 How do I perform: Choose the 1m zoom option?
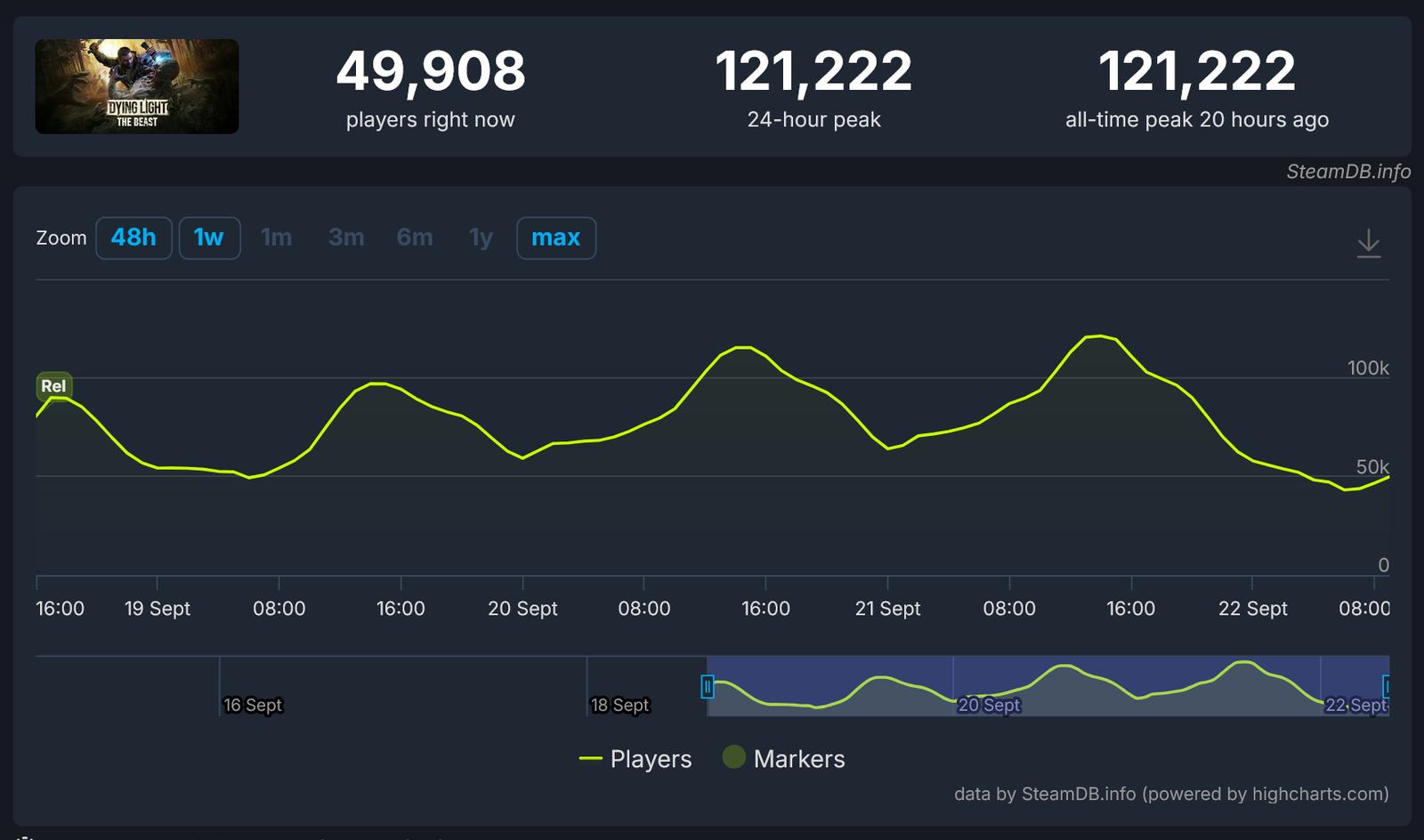click(x=276, y=238)
